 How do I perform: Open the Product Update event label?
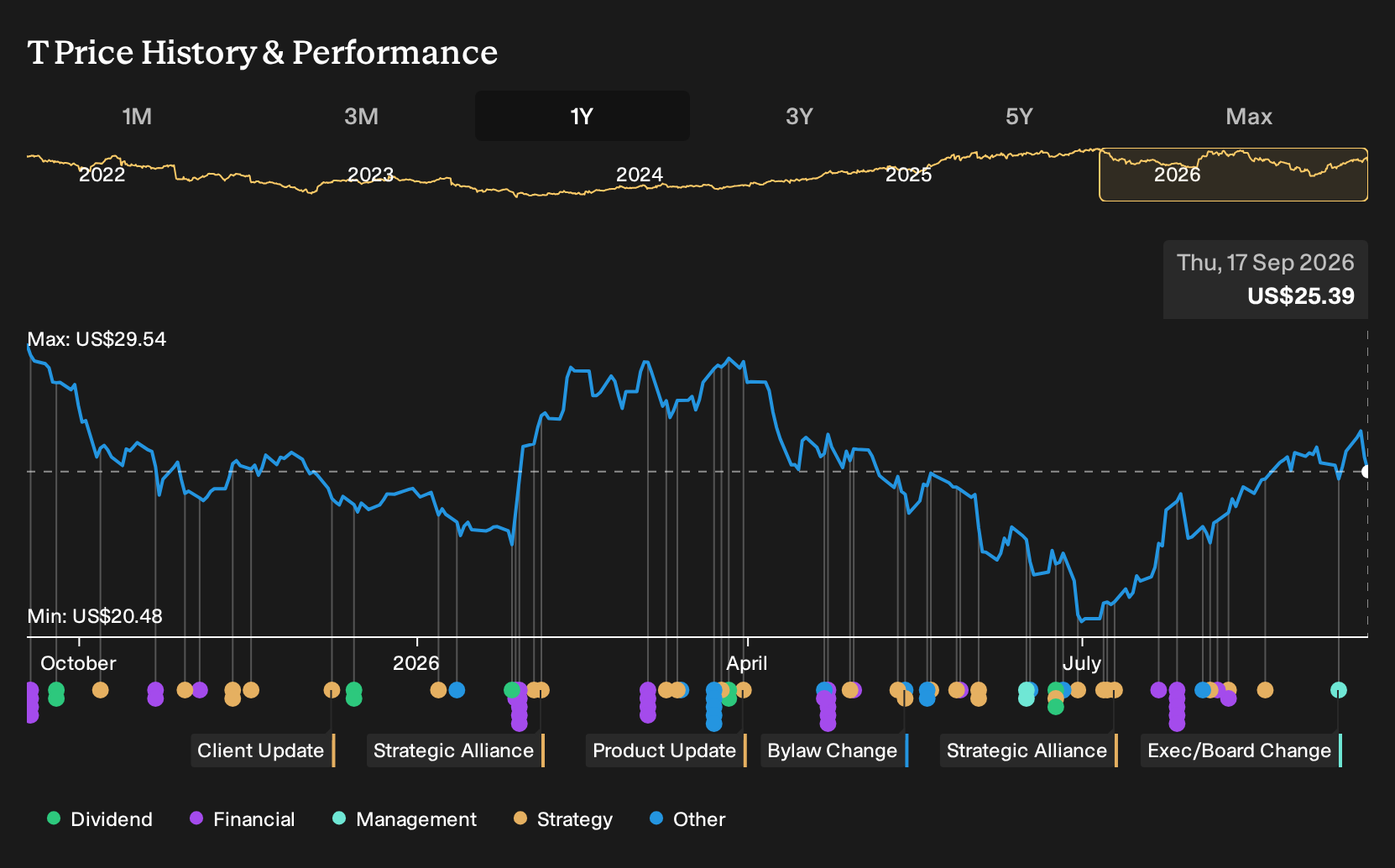click(665, 750)
